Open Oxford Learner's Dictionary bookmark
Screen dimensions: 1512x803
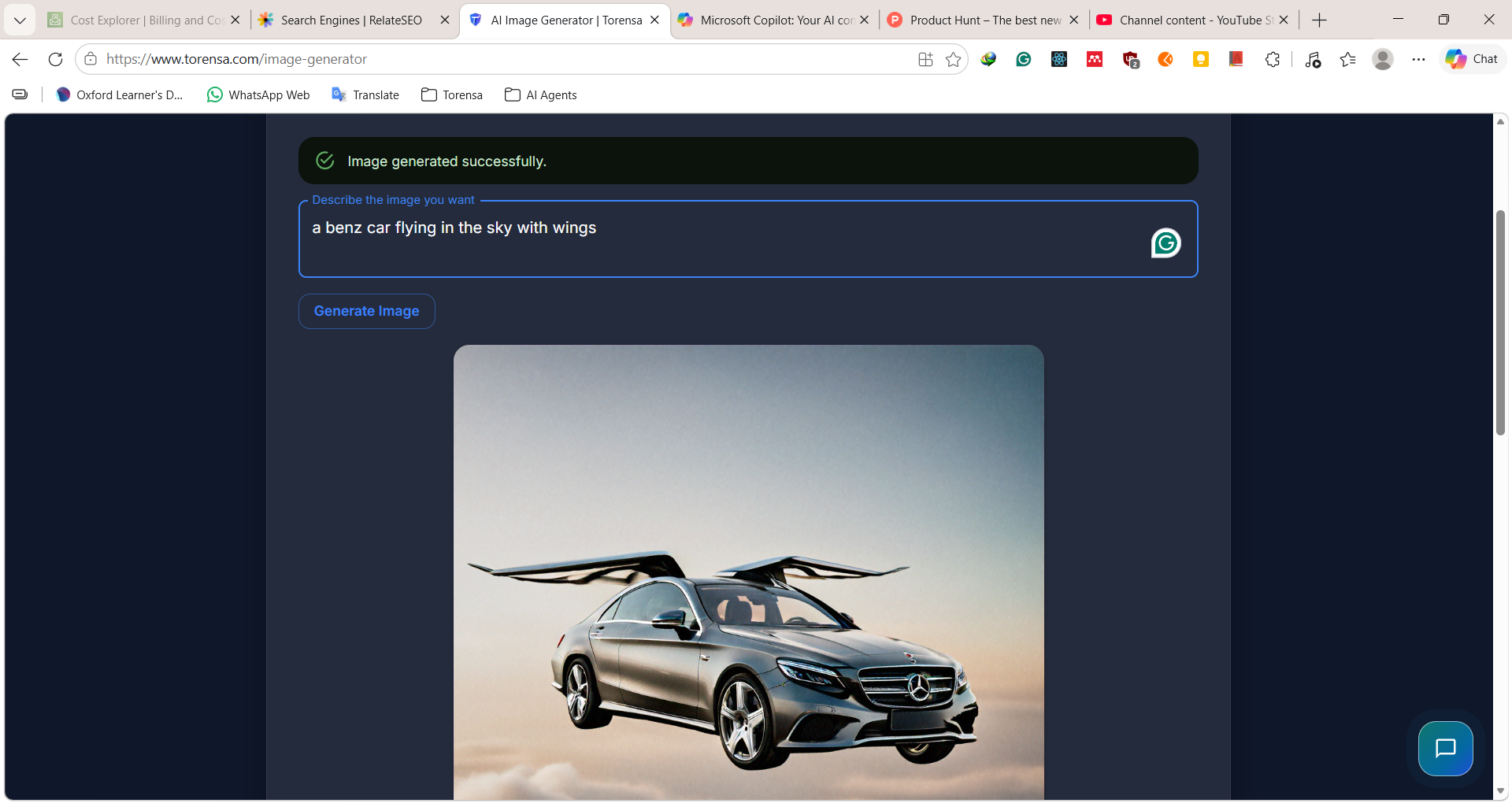coord(120,95)
